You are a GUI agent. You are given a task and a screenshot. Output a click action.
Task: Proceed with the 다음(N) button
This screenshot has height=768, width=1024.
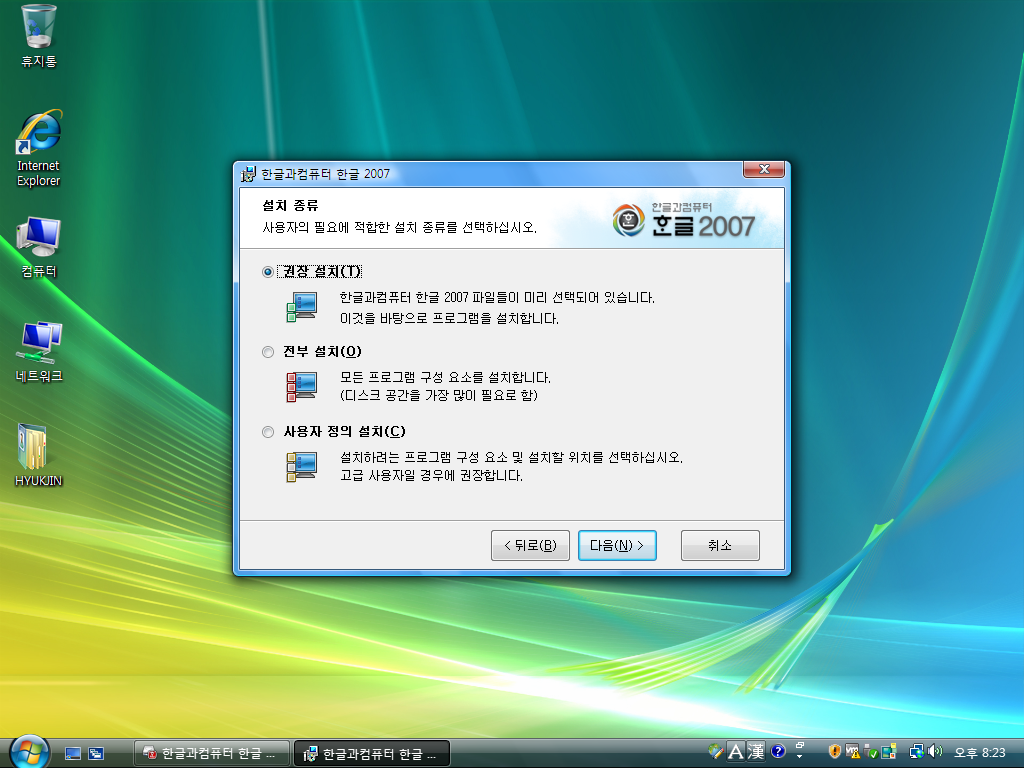(x=617, y=545)
